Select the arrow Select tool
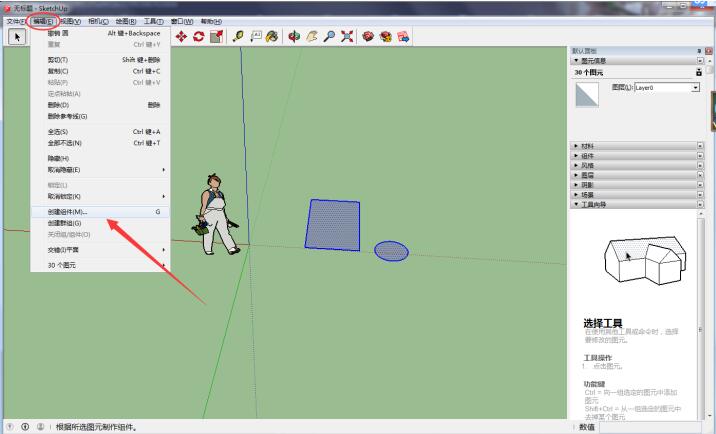 coord(17,37)
